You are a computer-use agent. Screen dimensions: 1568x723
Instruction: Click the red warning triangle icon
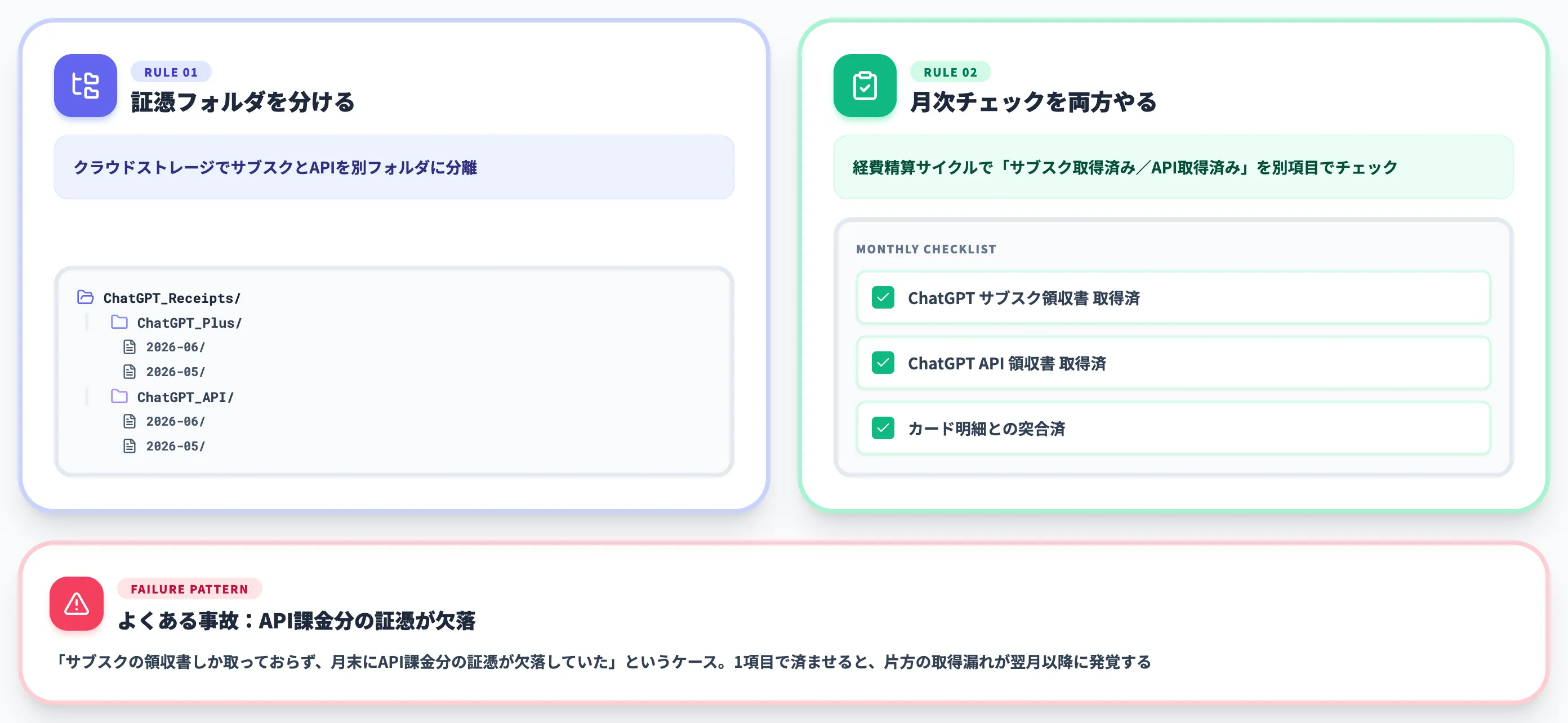(x=77, y=603)
